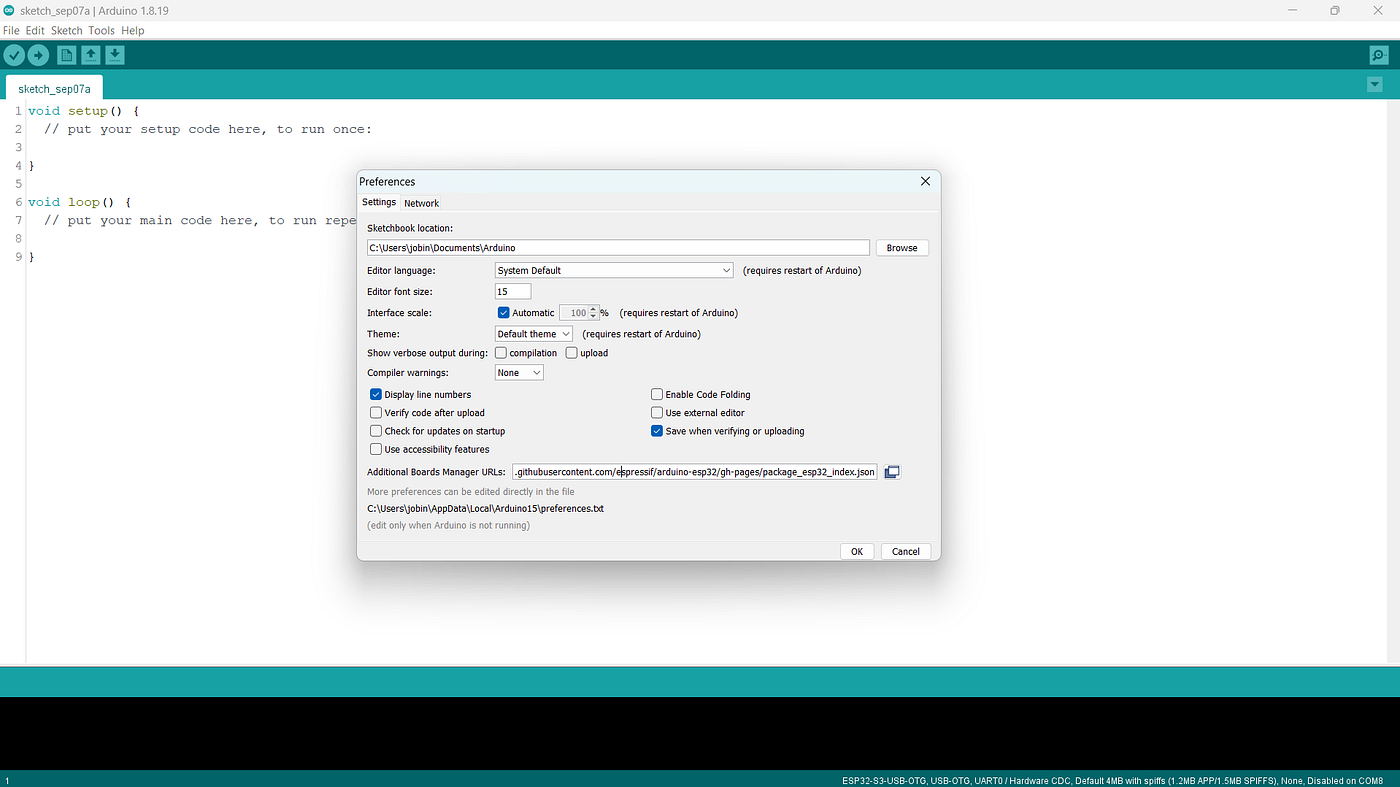
Task: Open the sketch tab list chevron icon
Action: pos(1374,84)
